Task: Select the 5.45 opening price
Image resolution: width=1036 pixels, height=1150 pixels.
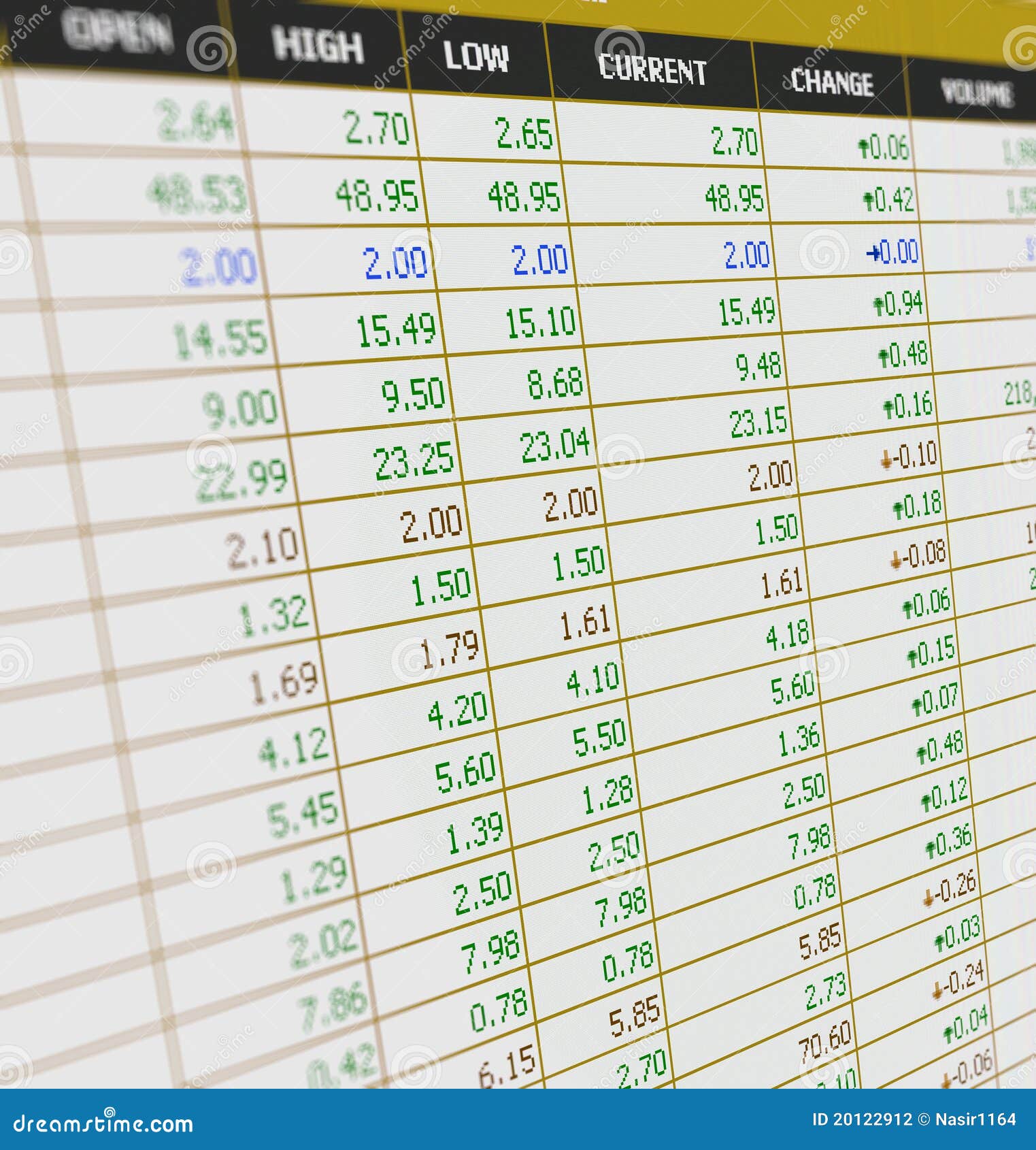Action: point(303,813)
